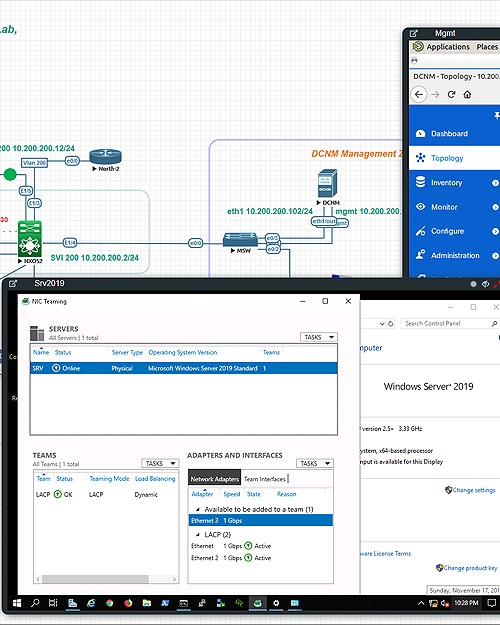Select the SRV server row
Image resolution: width=500 pixels, height=625 pixels.
(x=184, y=368)
